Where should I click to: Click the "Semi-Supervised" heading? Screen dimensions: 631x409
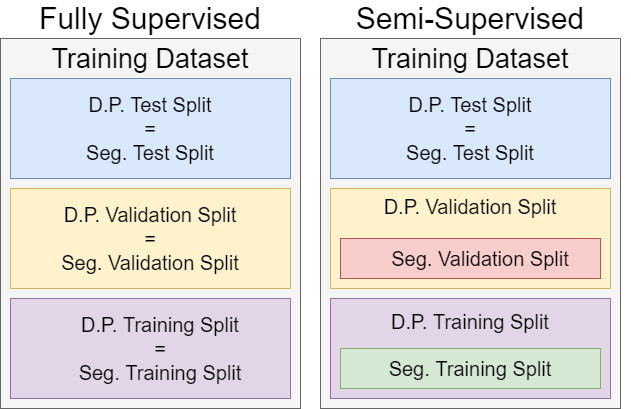click(470, 18)
